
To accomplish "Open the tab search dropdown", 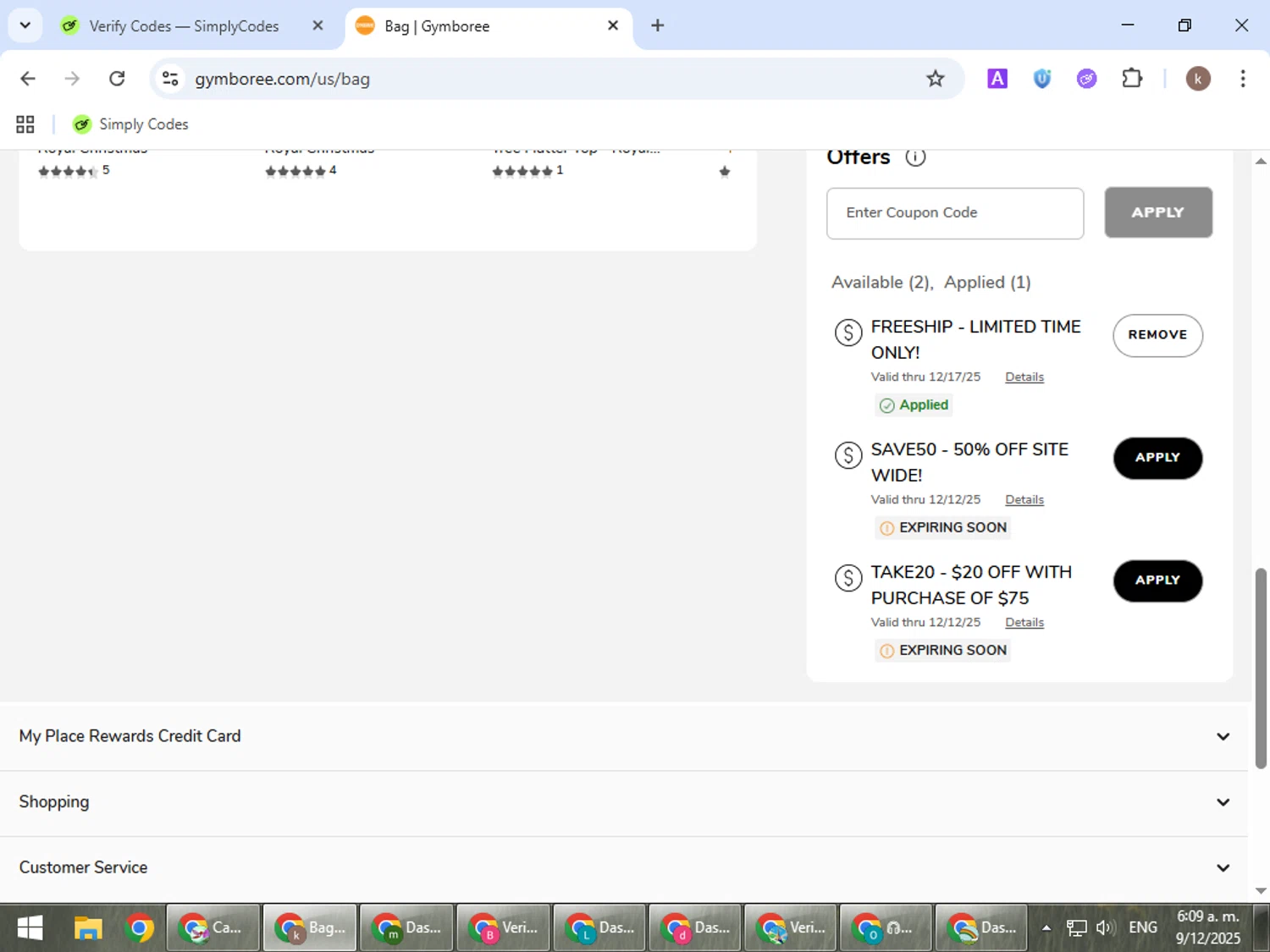I will [x=25, y=25].
